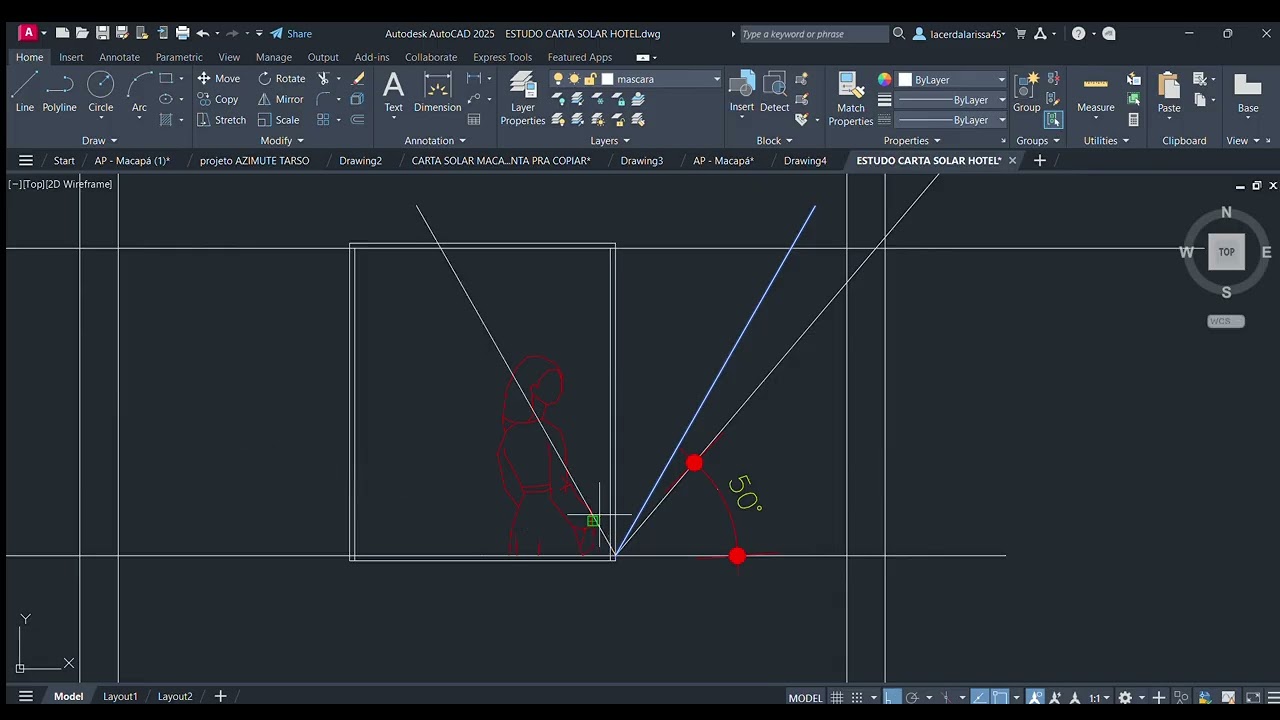Viewport: 1280px width, 720px height.
Task: Select the Trim scissors tool
Action: coord(323,78)
